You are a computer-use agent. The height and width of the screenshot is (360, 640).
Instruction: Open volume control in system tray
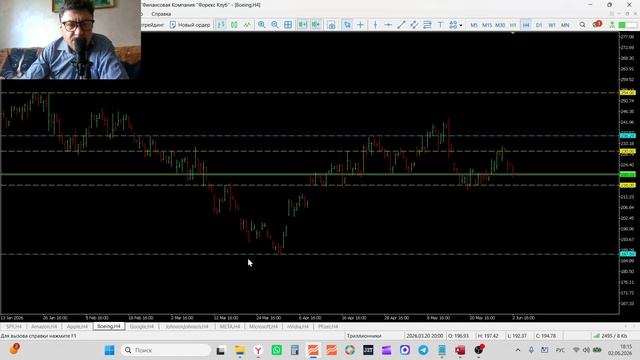click(x=586, y=350)
